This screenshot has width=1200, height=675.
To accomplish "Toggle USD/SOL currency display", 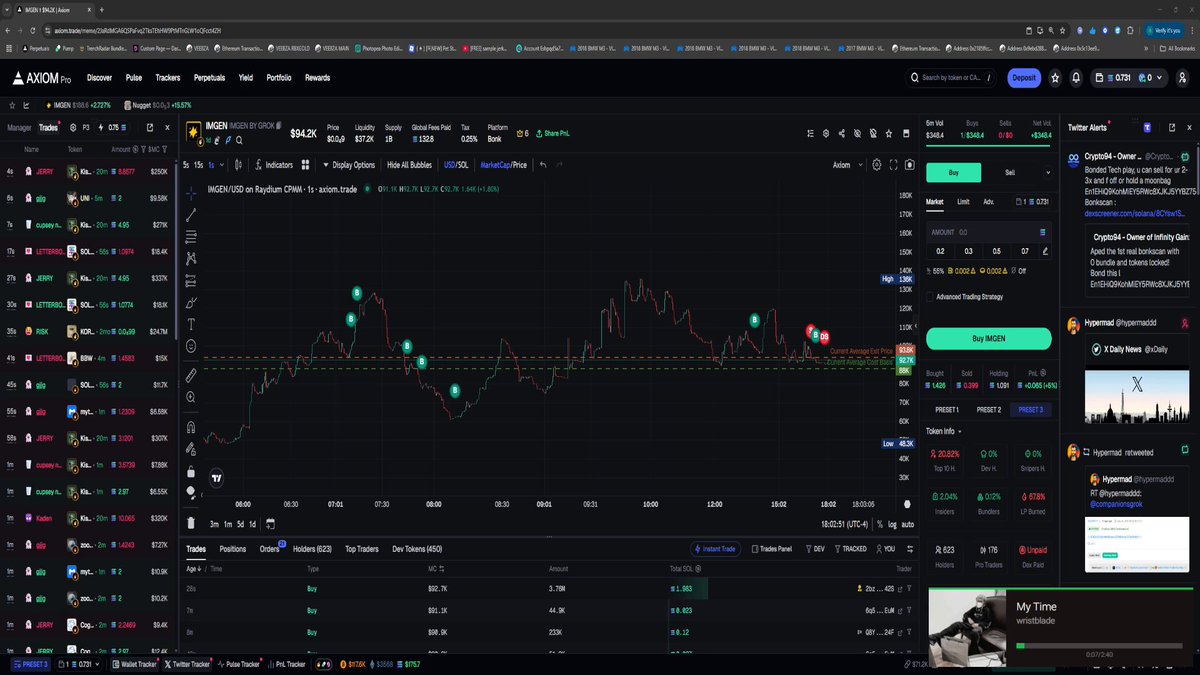I will tap(456, 165).
